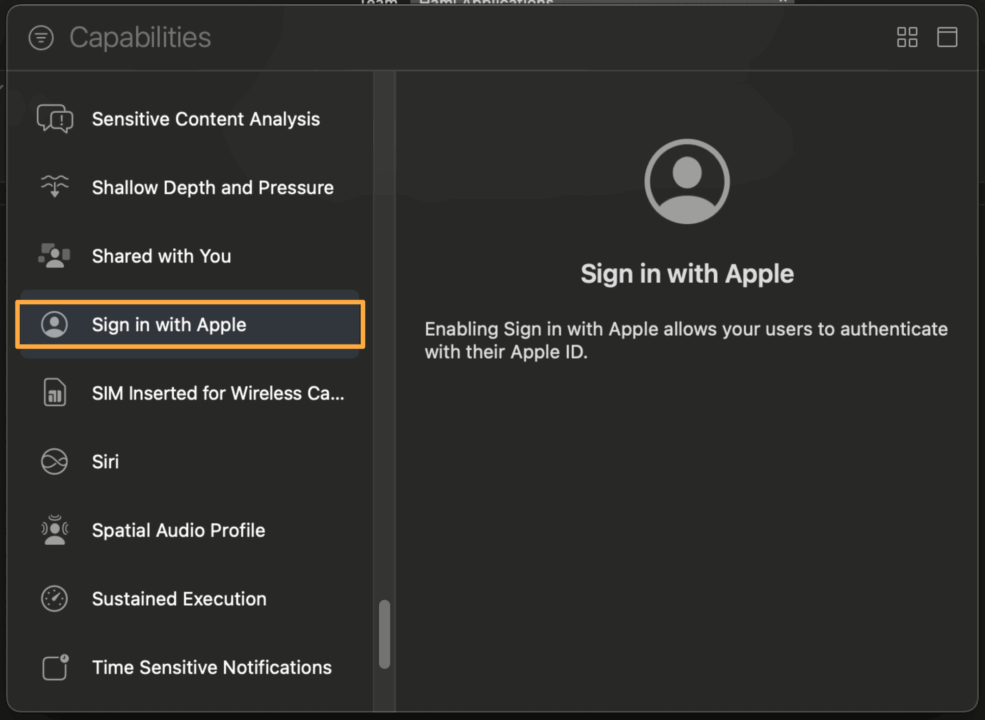This screenshot has width=985, height=720.
Task: Select Time Sensitive Notifications capability
Action: coord(190,667)
